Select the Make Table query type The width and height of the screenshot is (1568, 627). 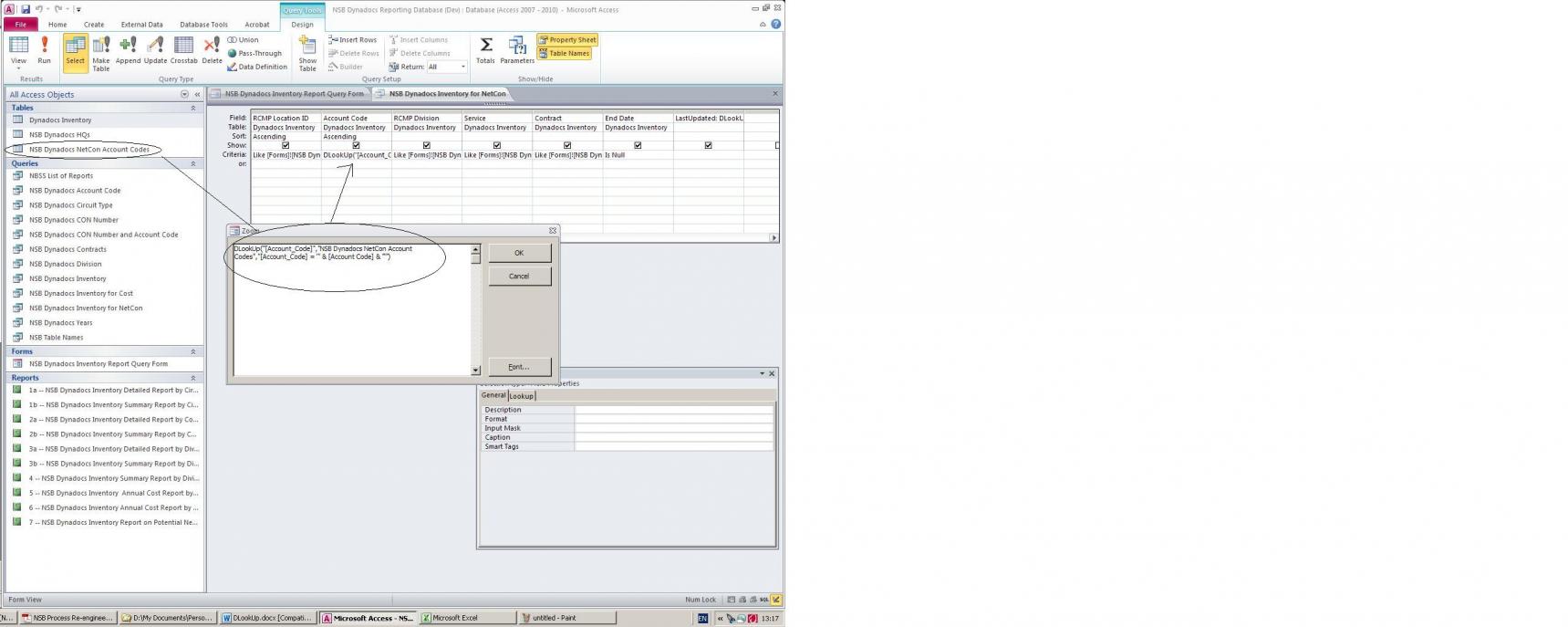(101, 53)
